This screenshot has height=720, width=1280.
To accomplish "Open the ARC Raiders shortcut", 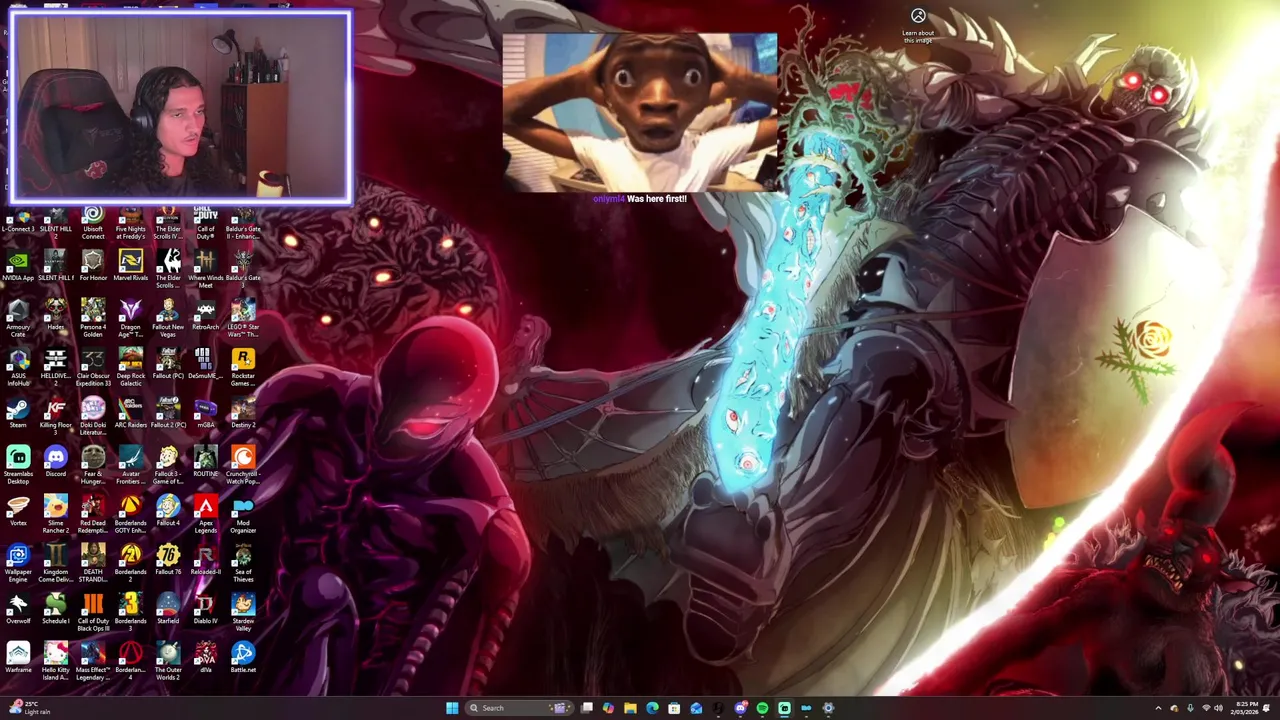I will (130, 414).
